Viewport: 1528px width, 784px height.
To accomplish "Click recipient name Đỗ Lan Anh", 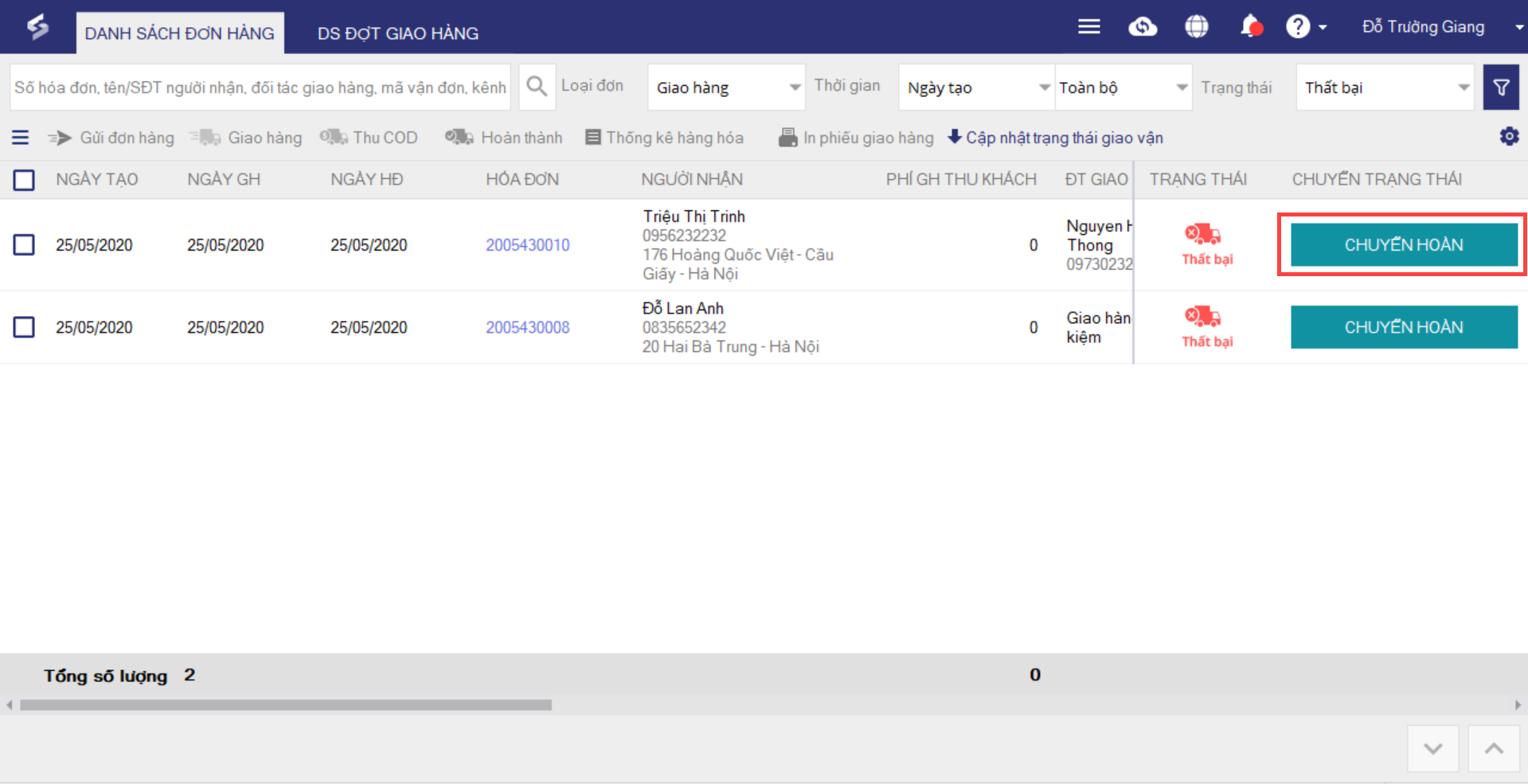I will (683, 308).
